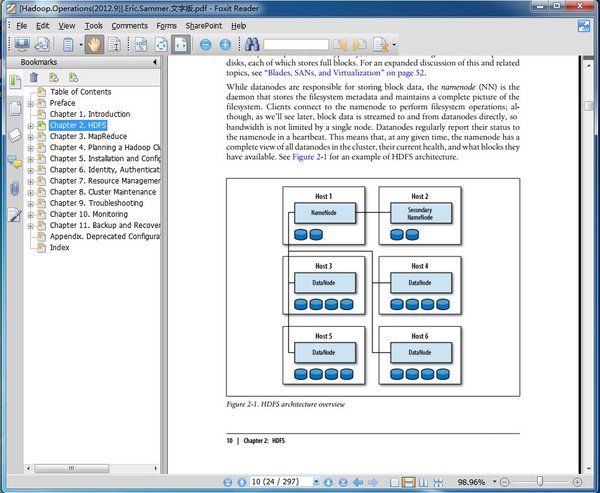The image size is (600, 493).
Task: Expand Chapter 3. MapReduce bookmark
Action: point(31,136)
